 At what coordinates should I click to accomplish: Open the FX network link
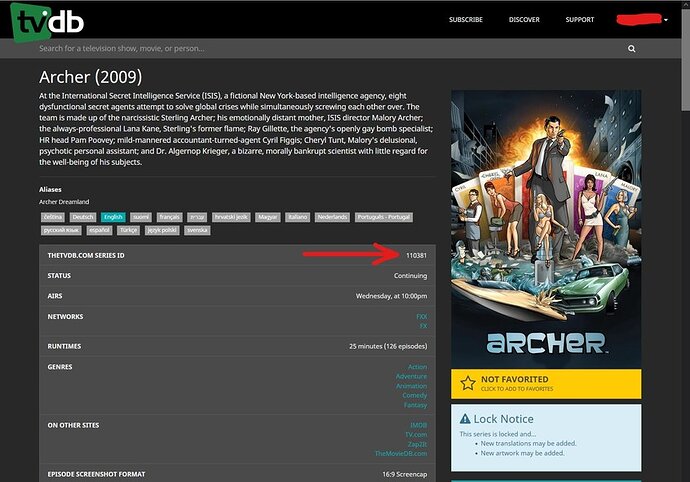tap(423, 326)
